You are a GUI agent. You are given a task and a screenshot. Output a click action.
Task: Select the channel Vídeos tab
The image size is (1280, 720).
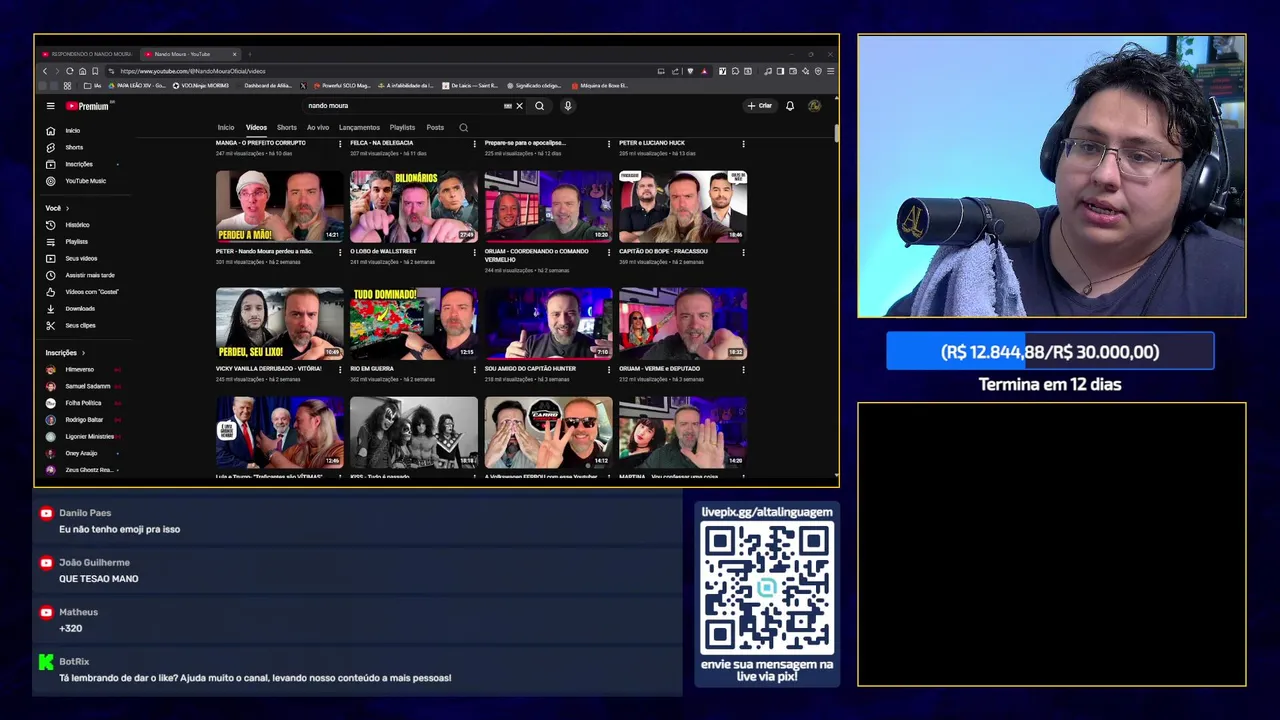(257, 128)
